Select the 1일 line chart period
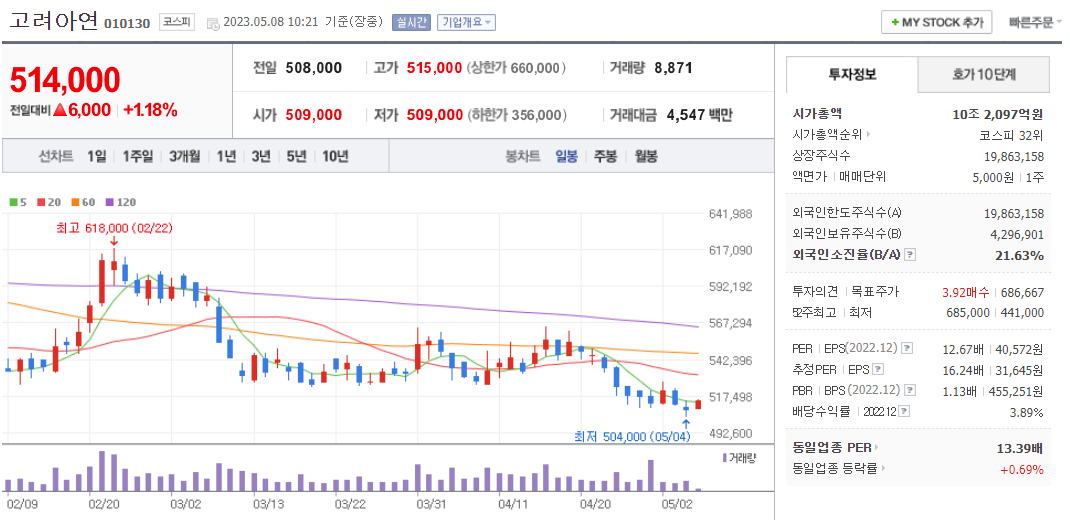Viewport: 1070px width, 520px height. coord(96,156)
